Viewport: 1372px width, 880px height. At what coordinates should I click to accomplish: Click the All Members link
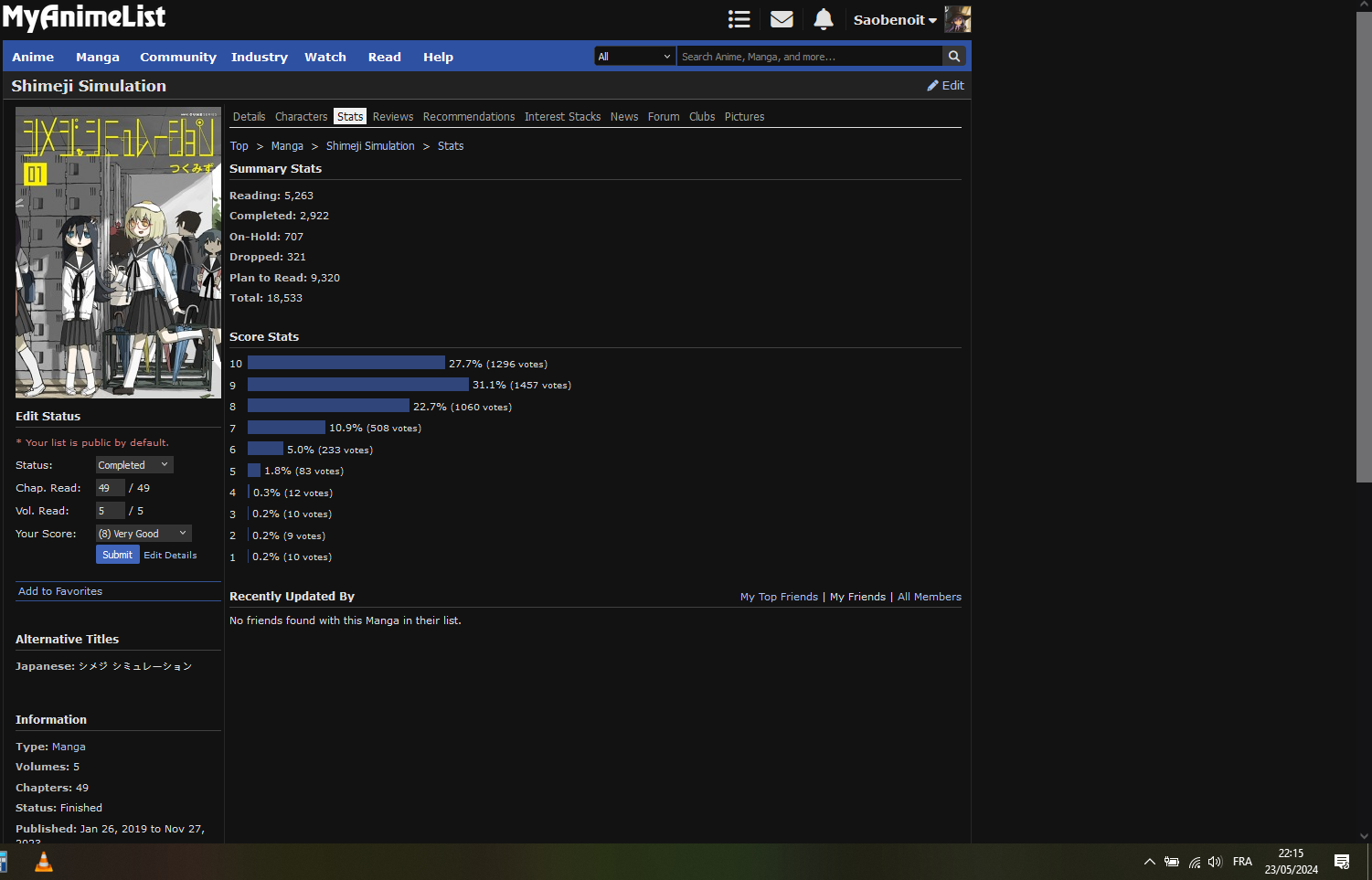[930, 597]
